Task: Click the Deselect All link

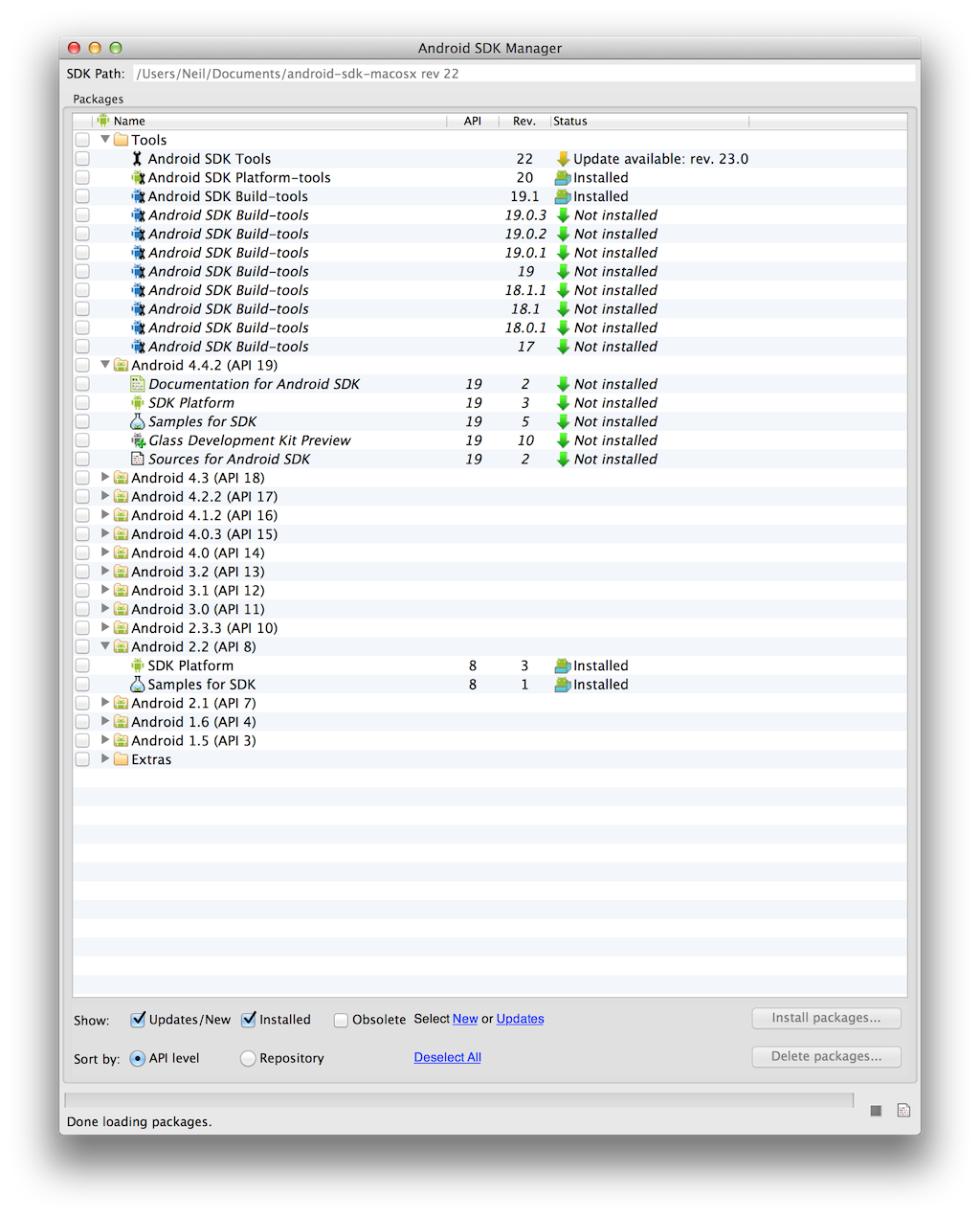Action: click(447, 1057)
